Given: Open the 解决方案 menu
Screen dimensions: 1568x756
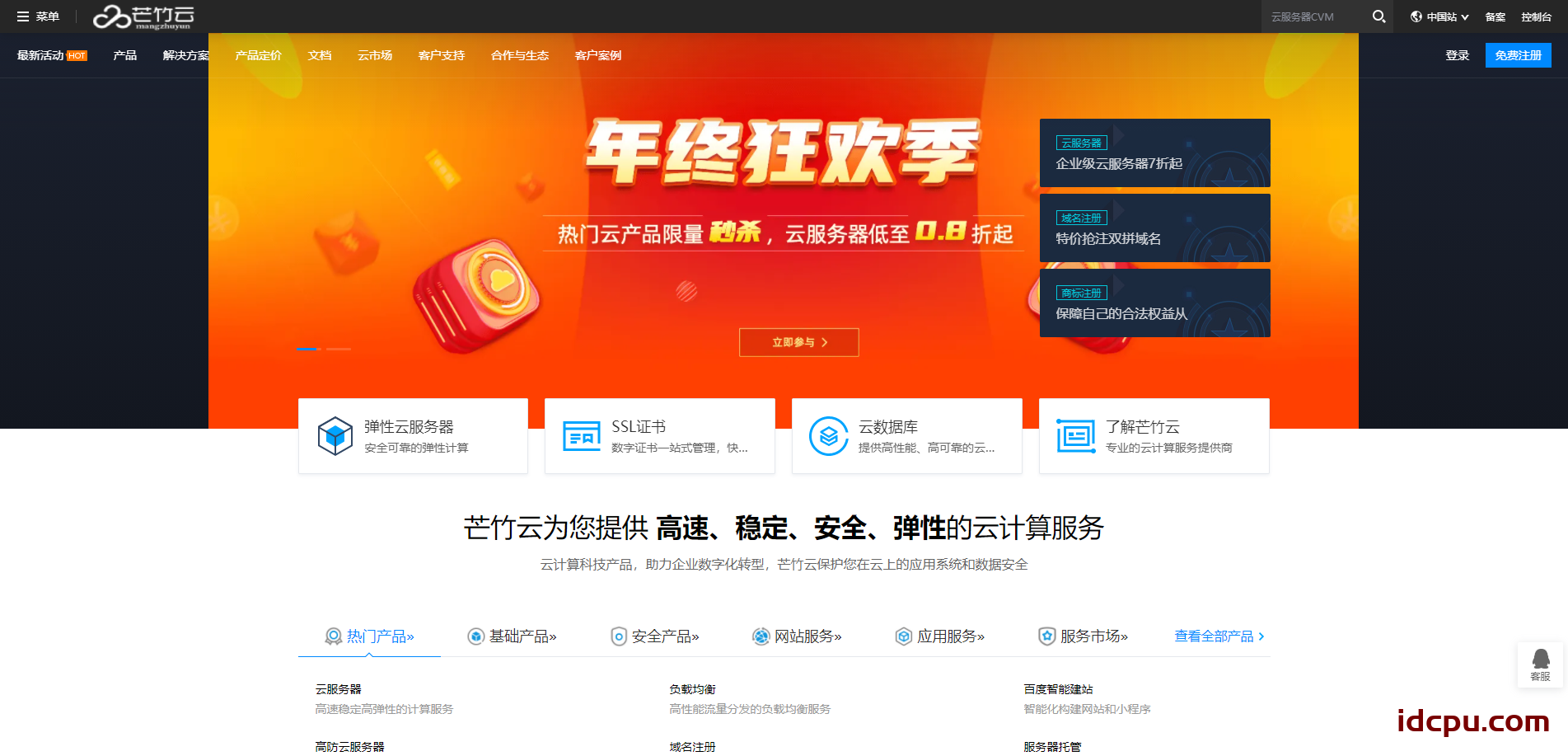Looking at the screenshot, I should [185, 55].
